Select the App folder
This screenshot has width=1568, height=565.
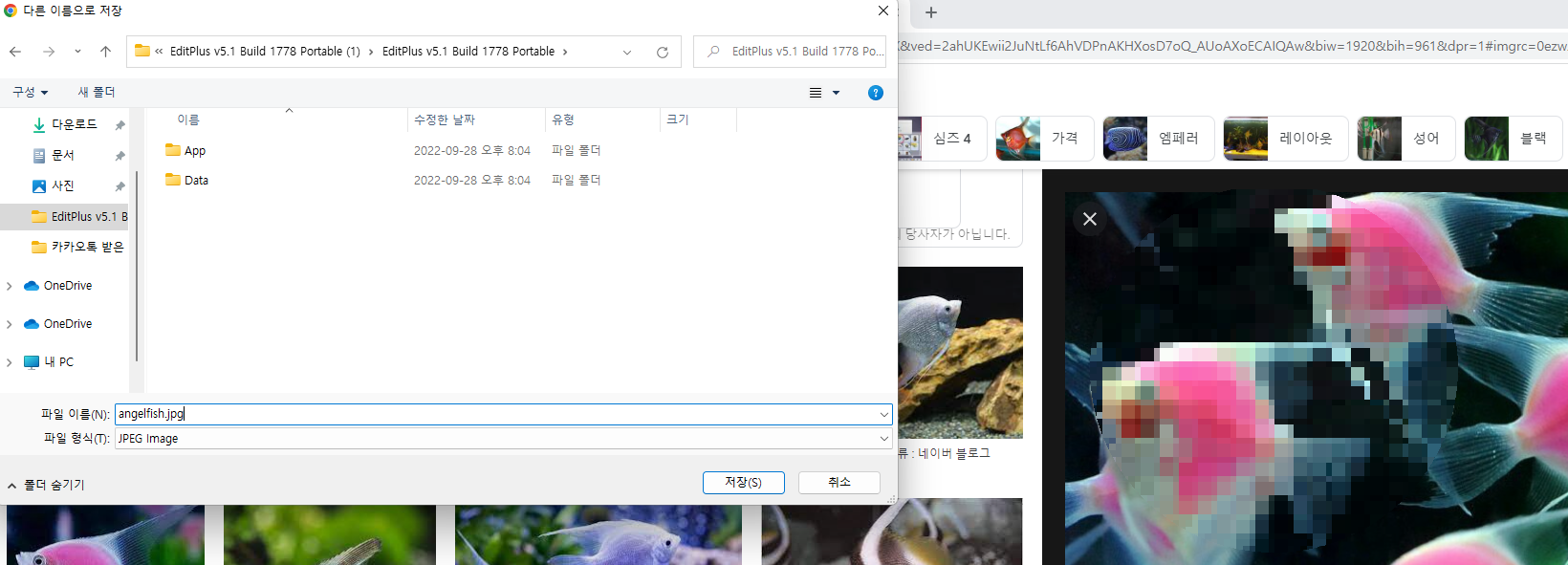coord(185,150)
